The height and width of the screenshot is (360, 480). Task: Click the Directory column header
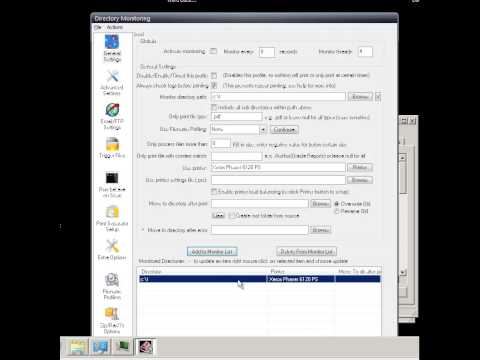click(202, 271)
